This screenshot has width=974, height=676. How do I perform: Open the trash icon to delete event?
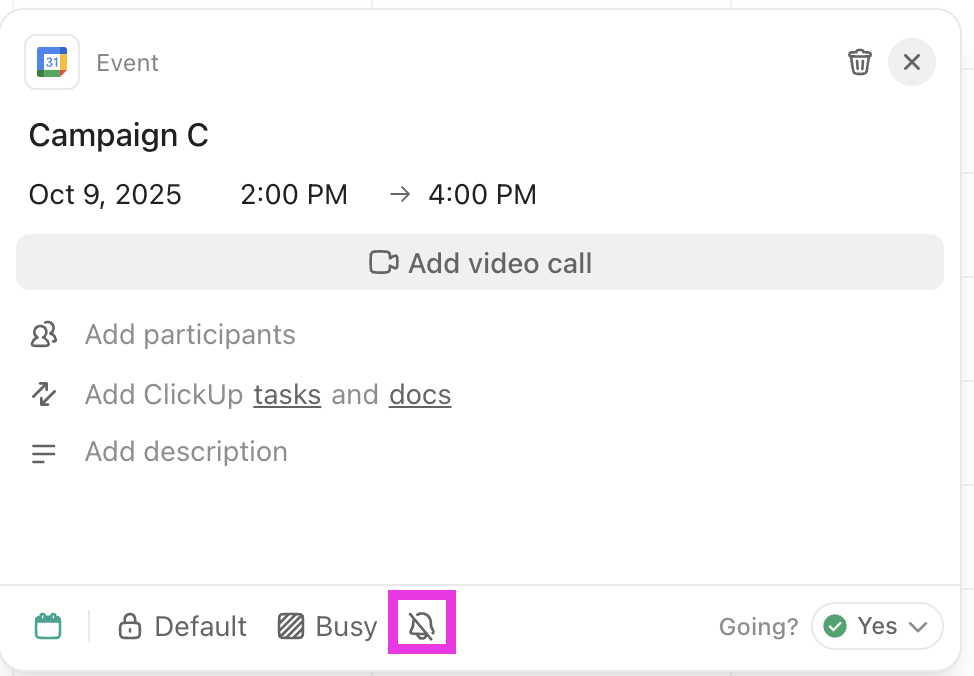(x=860, y=62)
